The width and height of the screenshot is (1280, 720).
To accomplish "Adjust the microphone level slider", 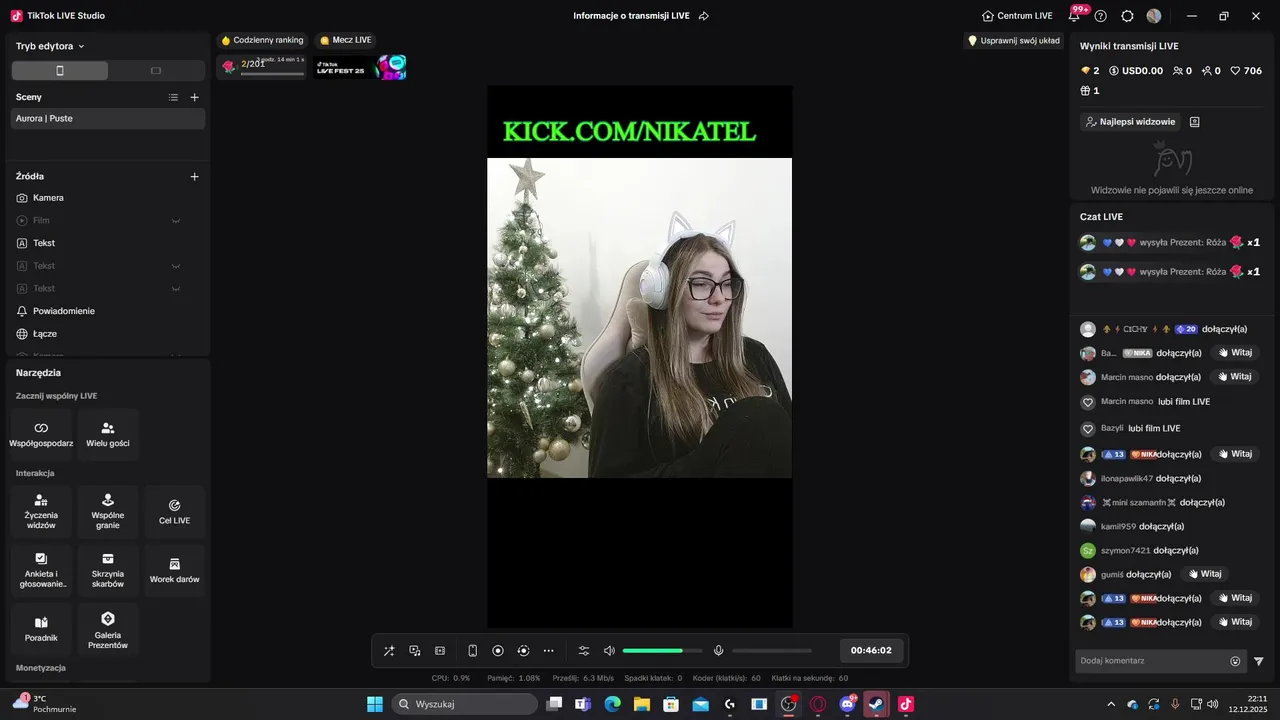I will point(772,651).
